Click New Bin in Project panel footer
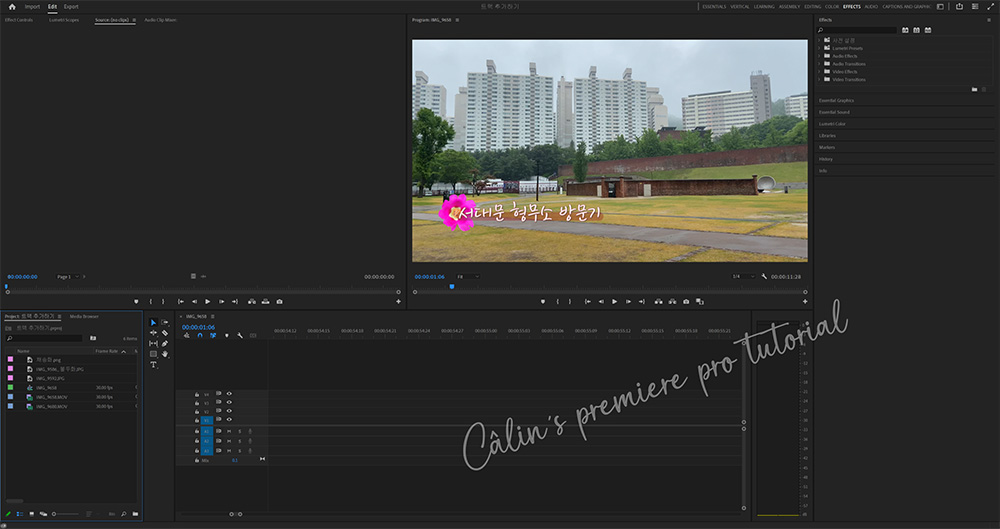1000x529 pixels. tap(135, 514)
